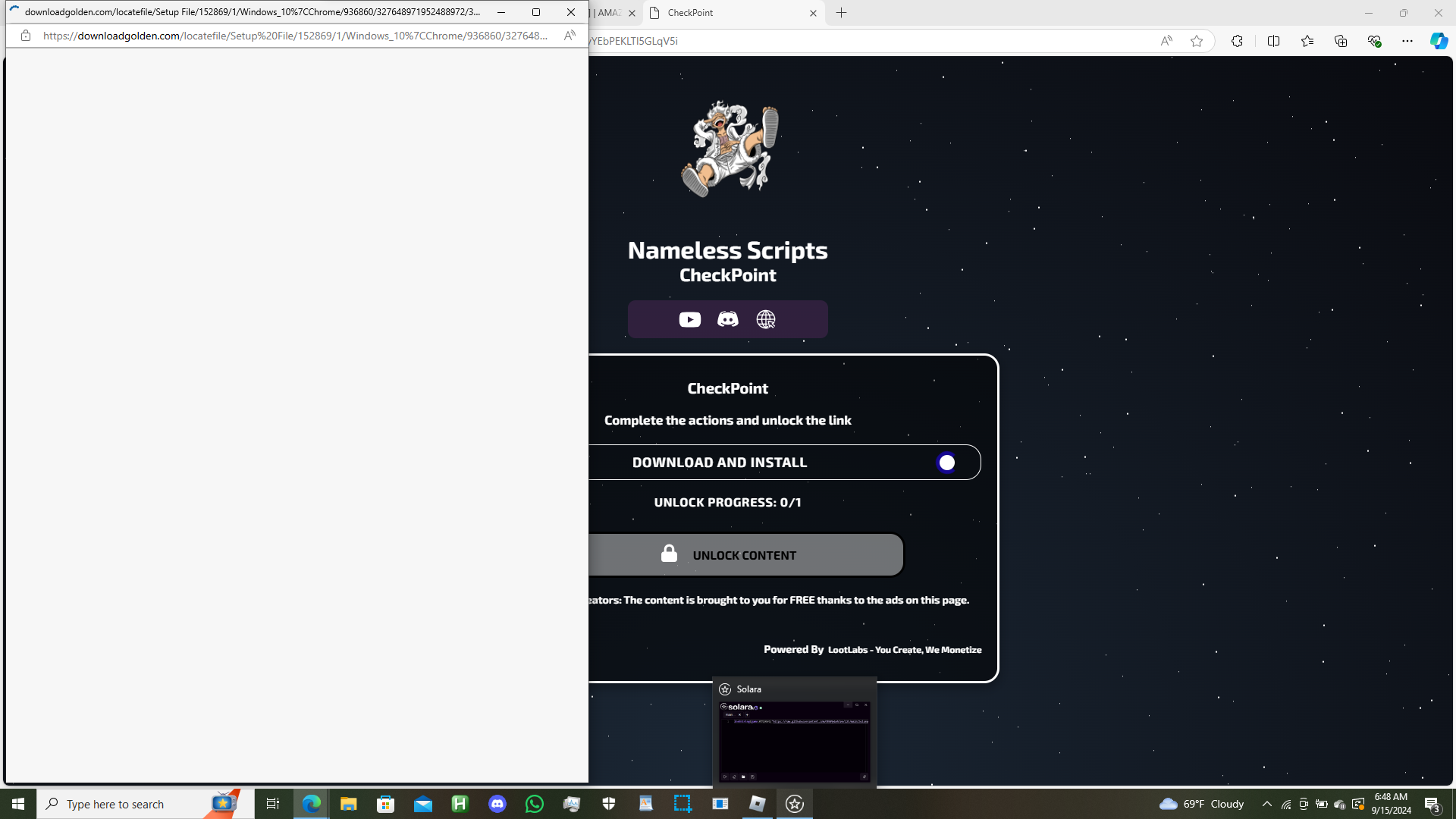Open the Windows Start menu
The height and width of the screenshot is (819, 1456).
18,804
